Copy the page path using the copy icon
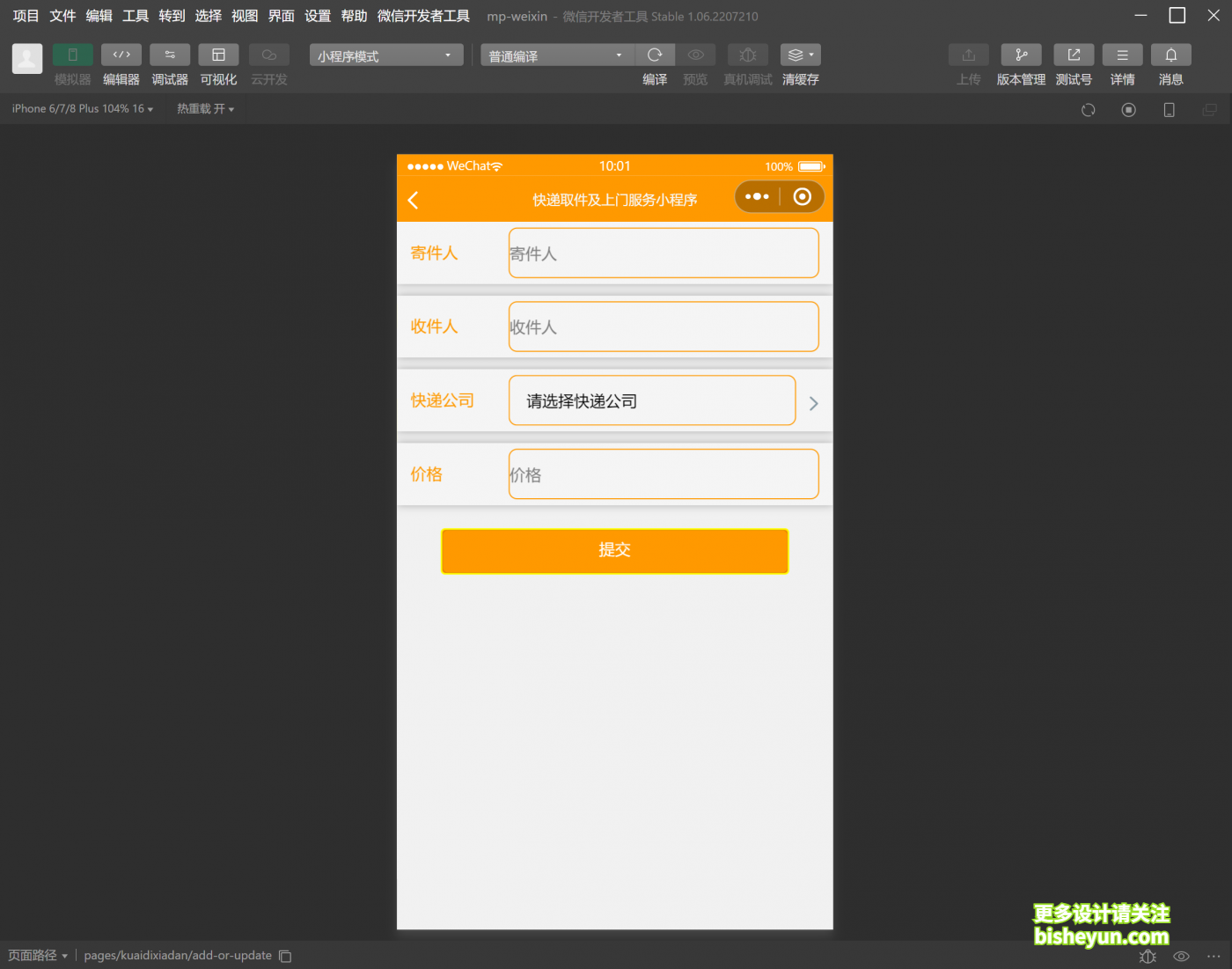The width and height of the screenshot is (1232, 969). coord(285,956)
